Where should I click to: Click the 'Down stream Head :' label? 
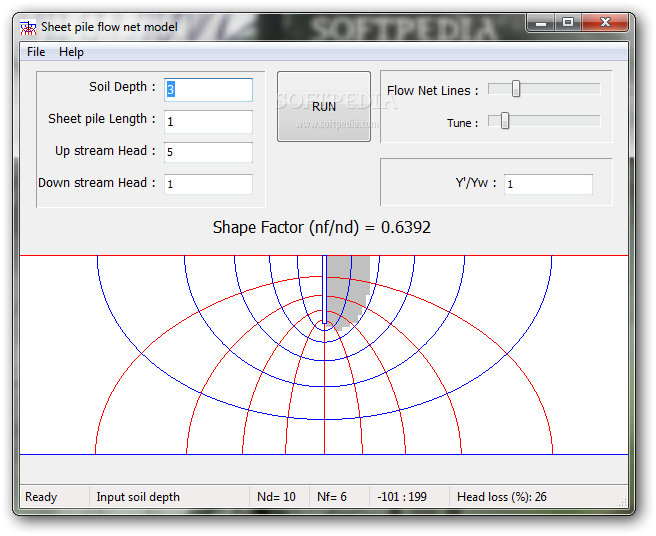coord(97,183)
